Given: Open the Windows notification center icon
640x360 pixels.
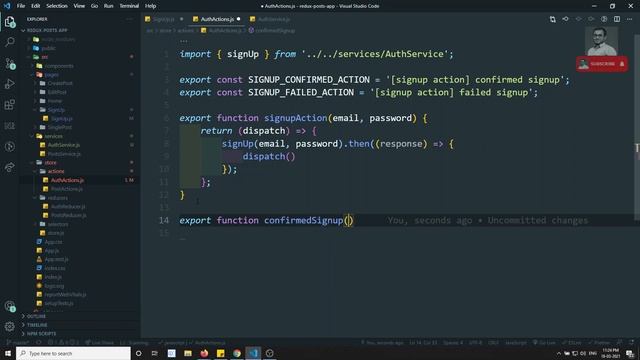Looking at the screenshot, I should 630,353.
